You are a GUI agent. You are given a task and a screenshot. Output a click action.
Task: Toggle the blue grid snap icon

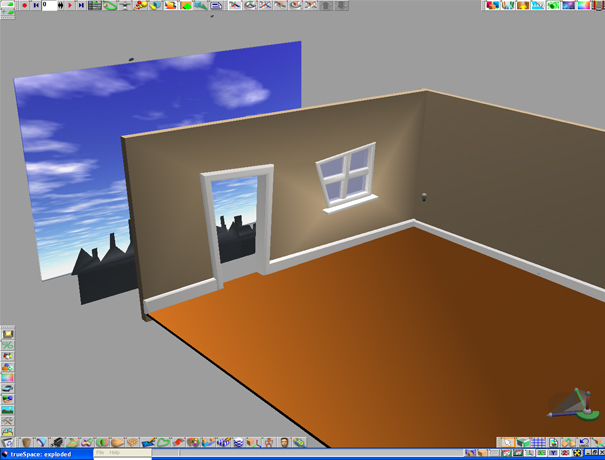[538, 442]
